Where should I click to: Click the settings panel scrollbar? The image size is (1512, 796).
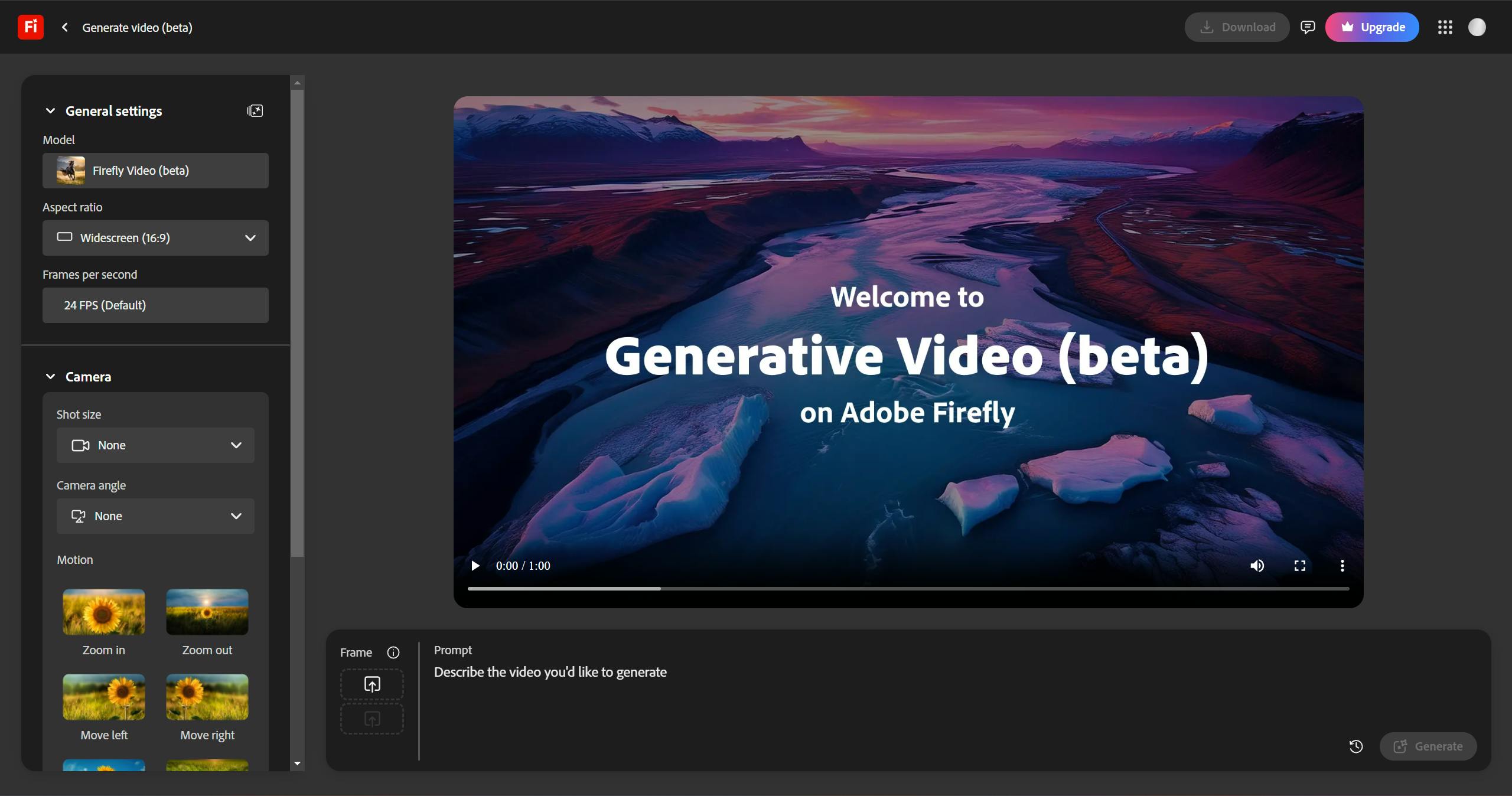(x=297, y=323)
